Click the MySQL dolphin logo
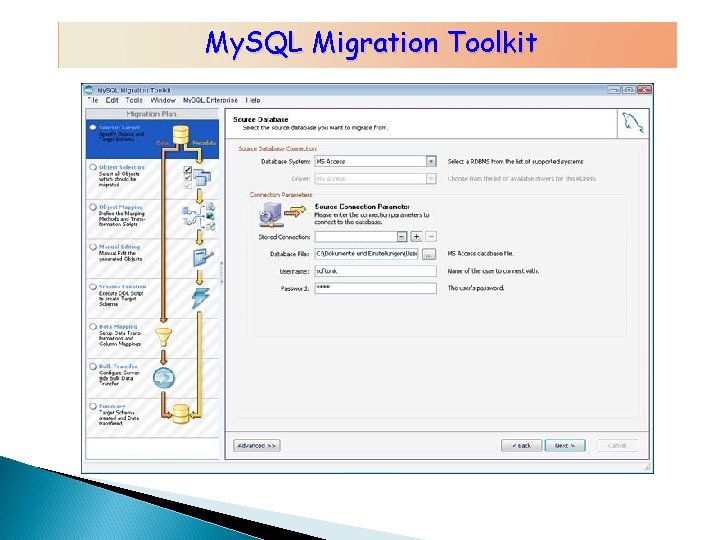 pos(633,124)
